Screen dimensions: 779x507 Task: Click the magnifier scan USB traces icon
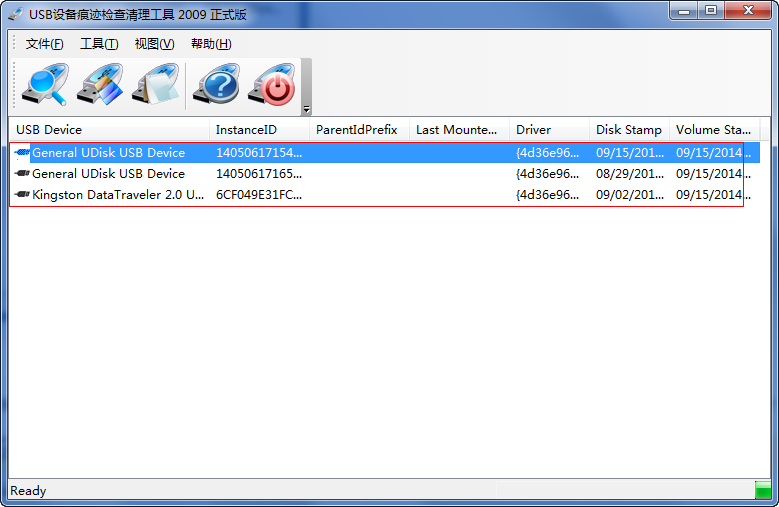point(45,84)
